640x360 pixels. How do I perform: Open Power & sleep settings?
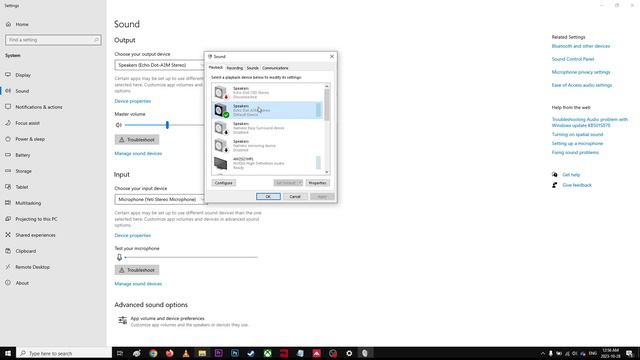click(x=30, y=139)
